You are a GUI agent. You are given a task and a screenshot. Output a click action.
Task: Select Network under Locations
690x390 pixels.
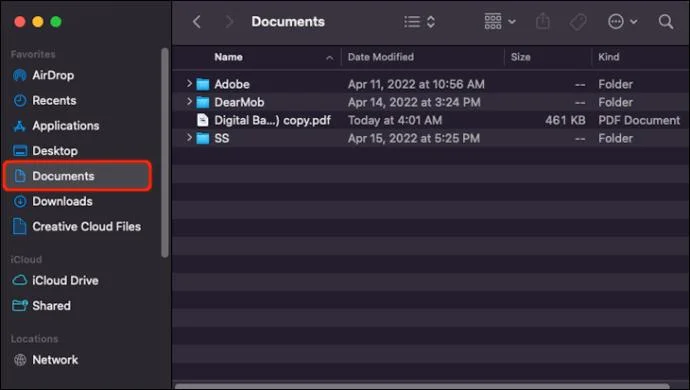click(x=45, y=360)
